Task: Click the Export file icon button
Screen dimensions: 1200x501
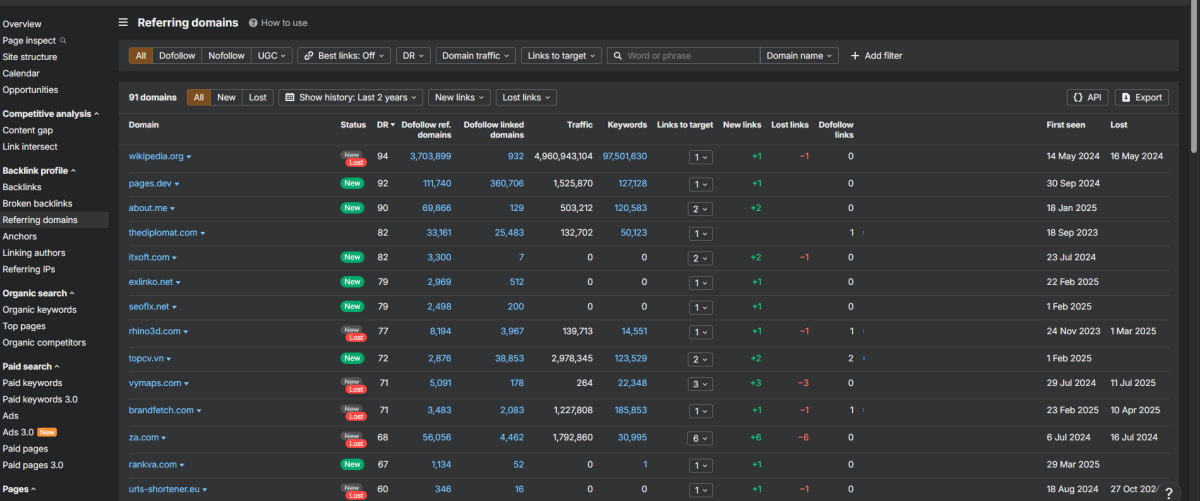Action: 1126,97
